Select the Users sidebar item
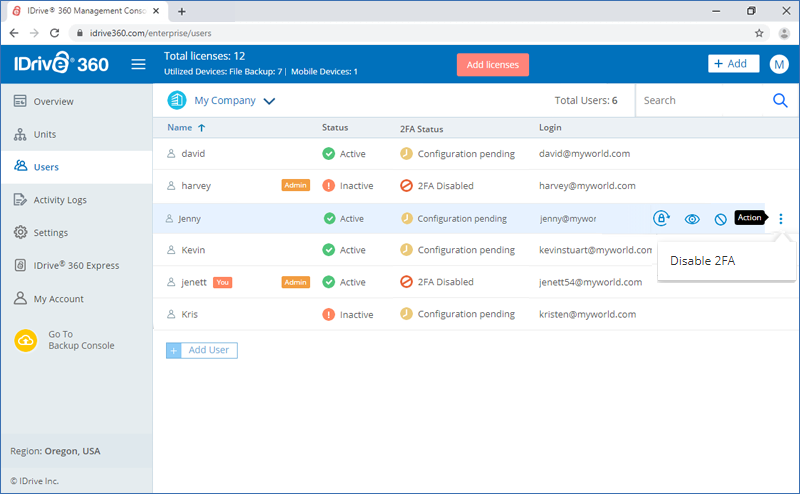The width and height of the screenshot is (800, 494). point(77,167)
